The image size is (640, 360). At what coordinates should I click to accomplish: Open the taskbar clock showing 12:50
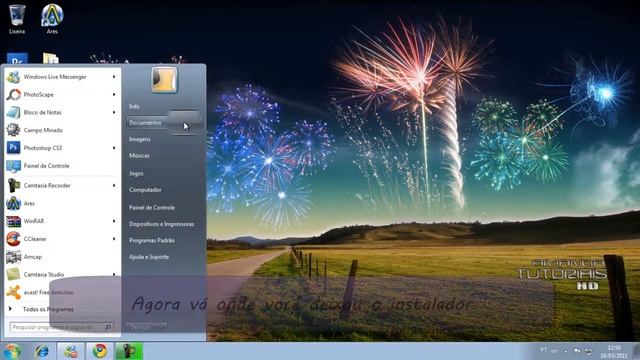click(x=614, y=351)
